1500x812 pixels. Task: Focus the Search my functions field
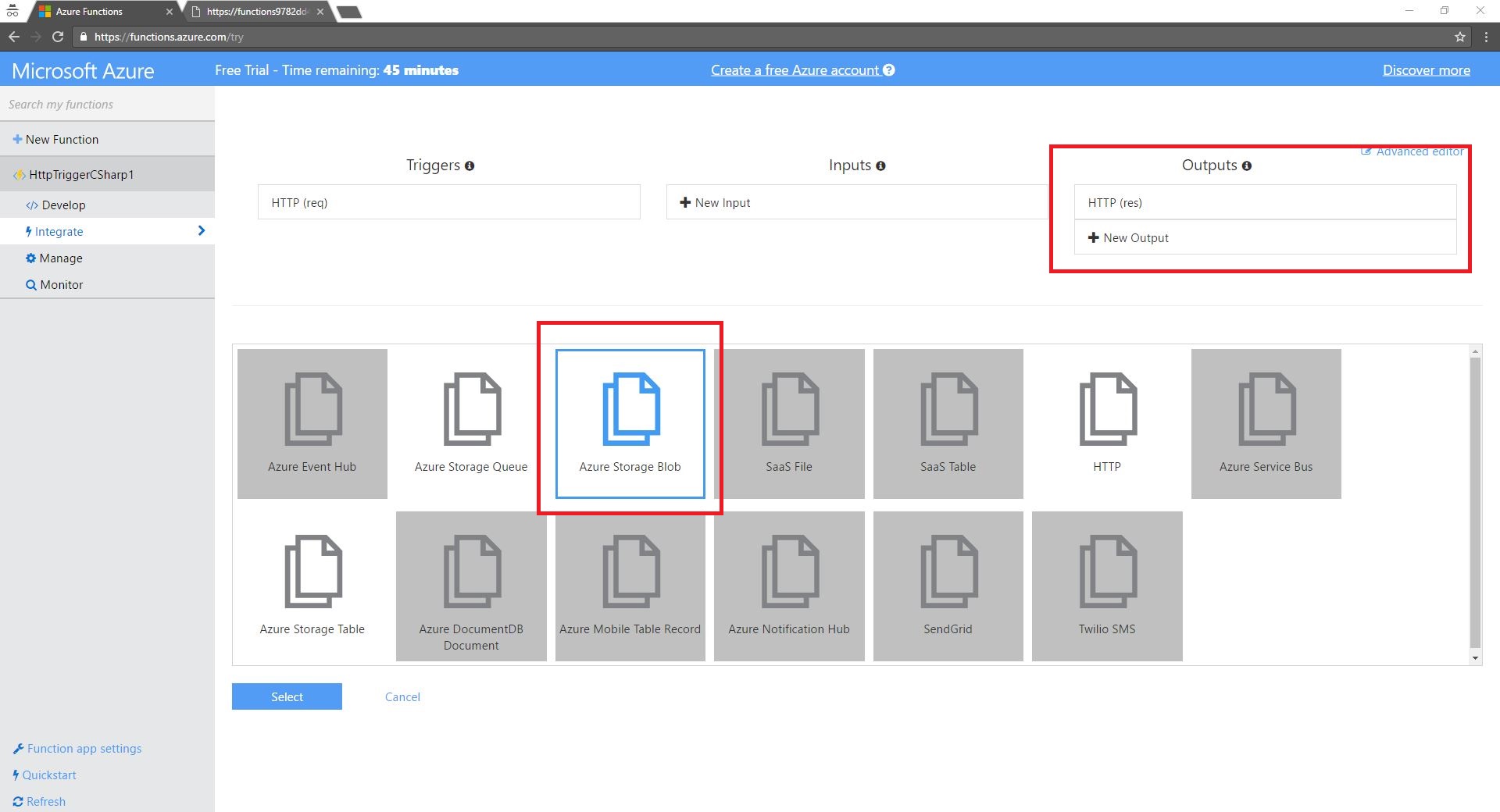107,105
